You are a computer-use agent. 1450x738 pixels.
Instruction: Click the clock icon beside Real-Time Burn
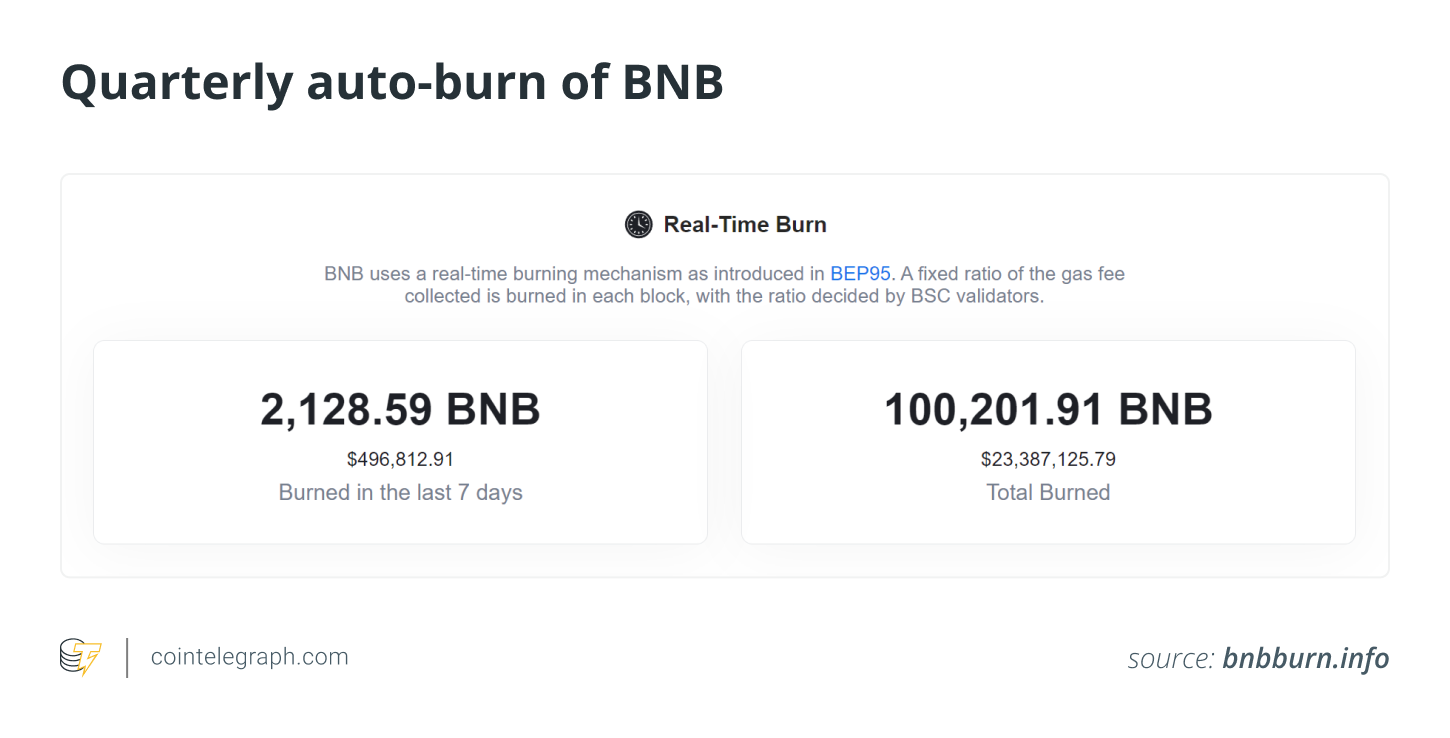click(638, 224)
